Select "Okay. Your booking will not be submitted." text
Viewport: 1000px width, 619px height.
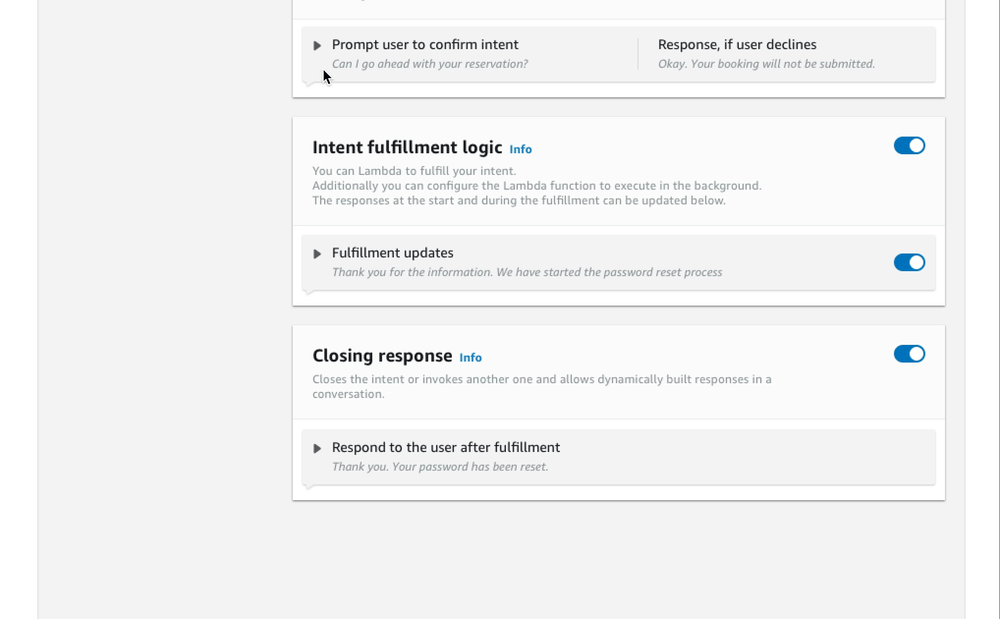(x=767, y=64)
